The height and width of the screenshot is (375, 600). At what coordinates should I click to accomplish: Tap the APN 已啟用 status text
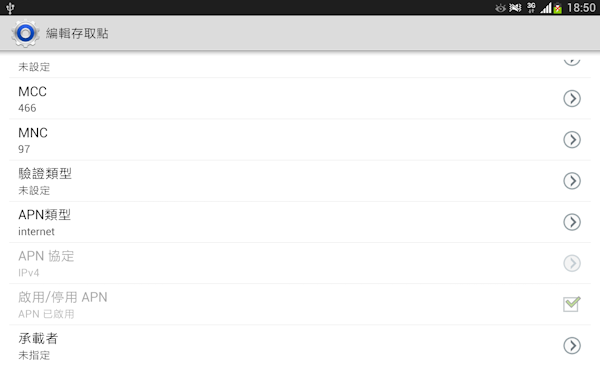(x=46, y=314)
